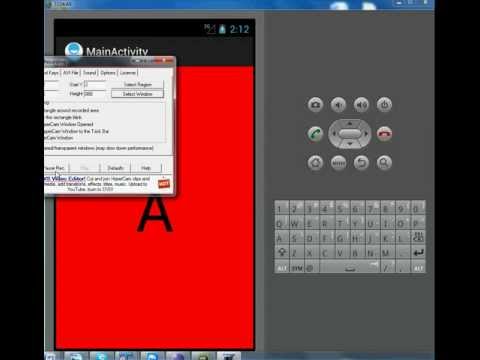Click the Start Y input field

(95, 84)
